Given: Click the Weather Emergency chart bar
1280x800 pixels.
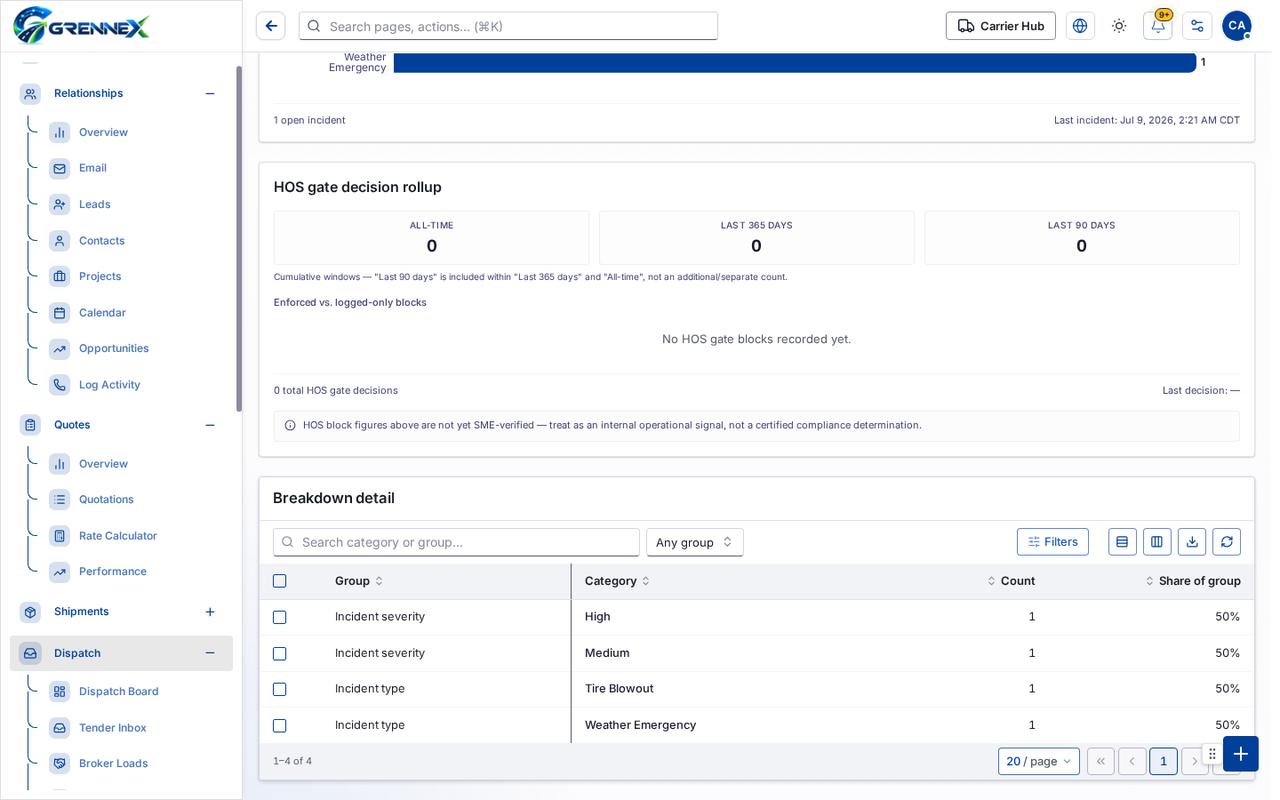Looking at the screenshot, I should pos(795,62).
